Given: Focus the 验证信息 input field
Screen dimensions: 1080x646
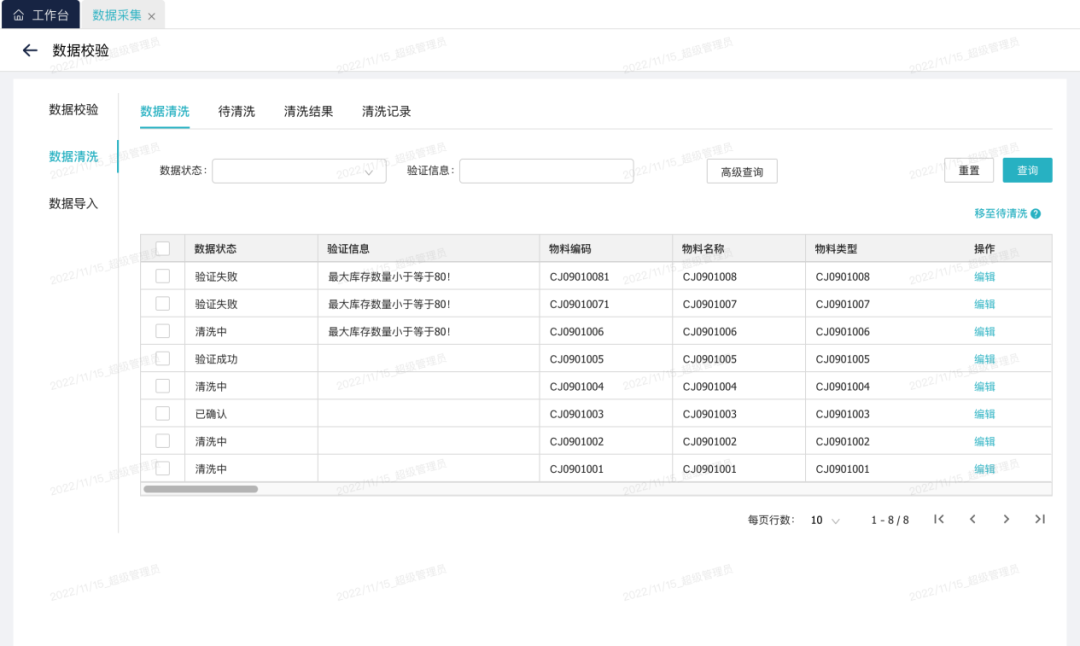Looking at the screenshot, I should 546,171.
